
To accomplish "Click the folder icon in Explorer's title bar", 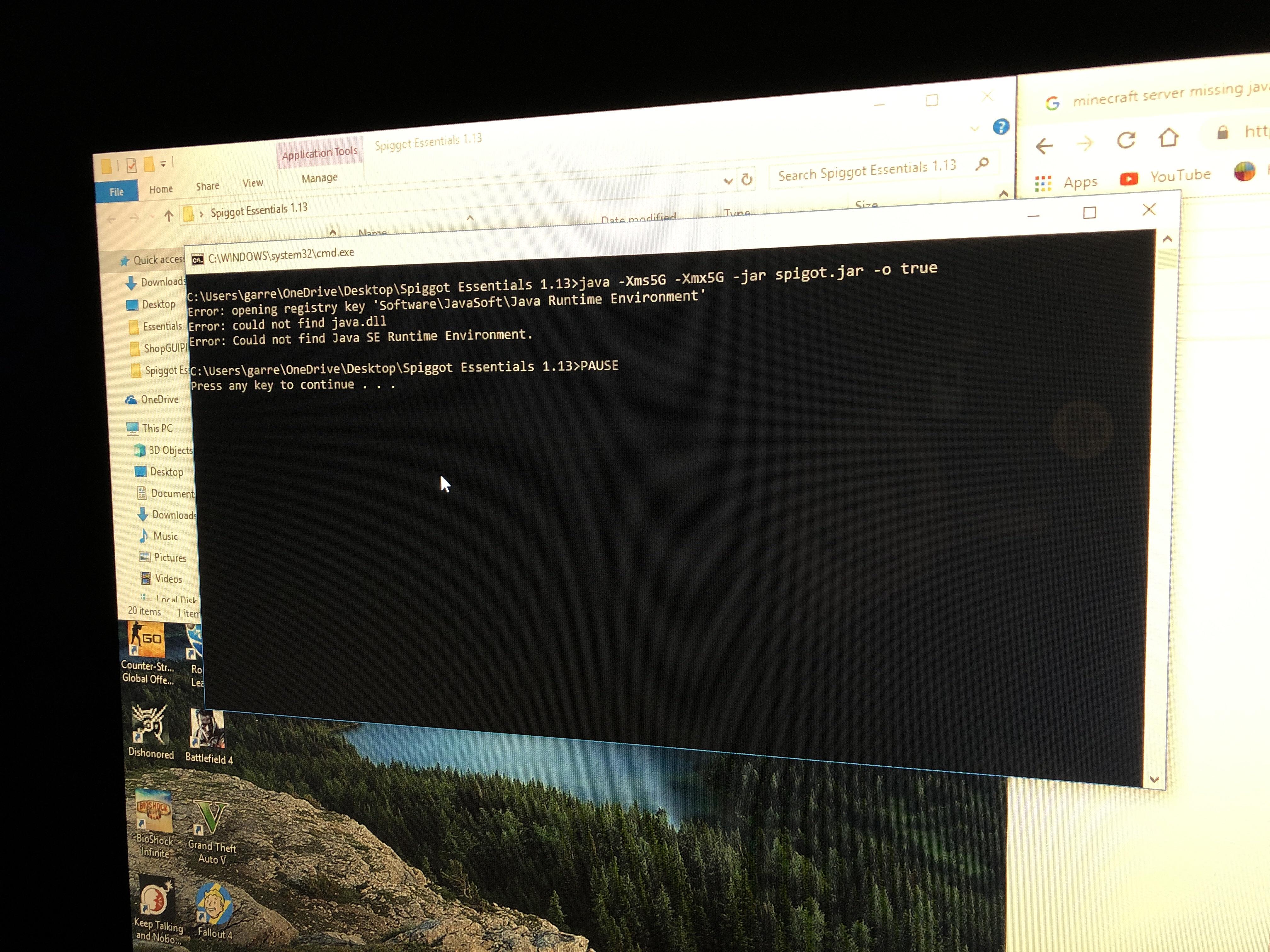I will click(x=106, y=166).
